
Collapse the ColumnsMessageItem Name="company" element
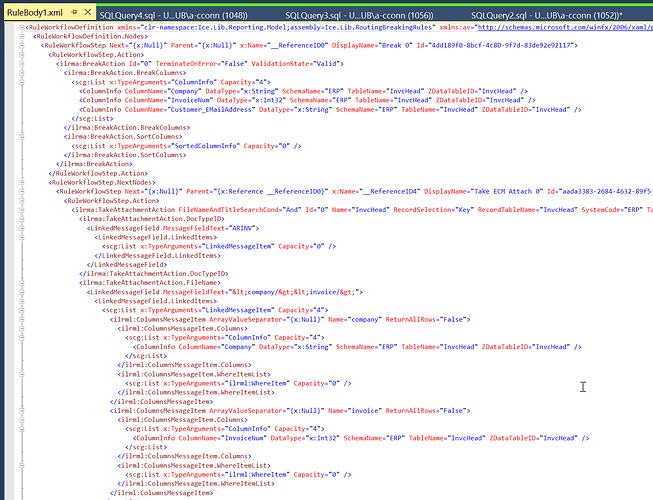coord(22,320)
